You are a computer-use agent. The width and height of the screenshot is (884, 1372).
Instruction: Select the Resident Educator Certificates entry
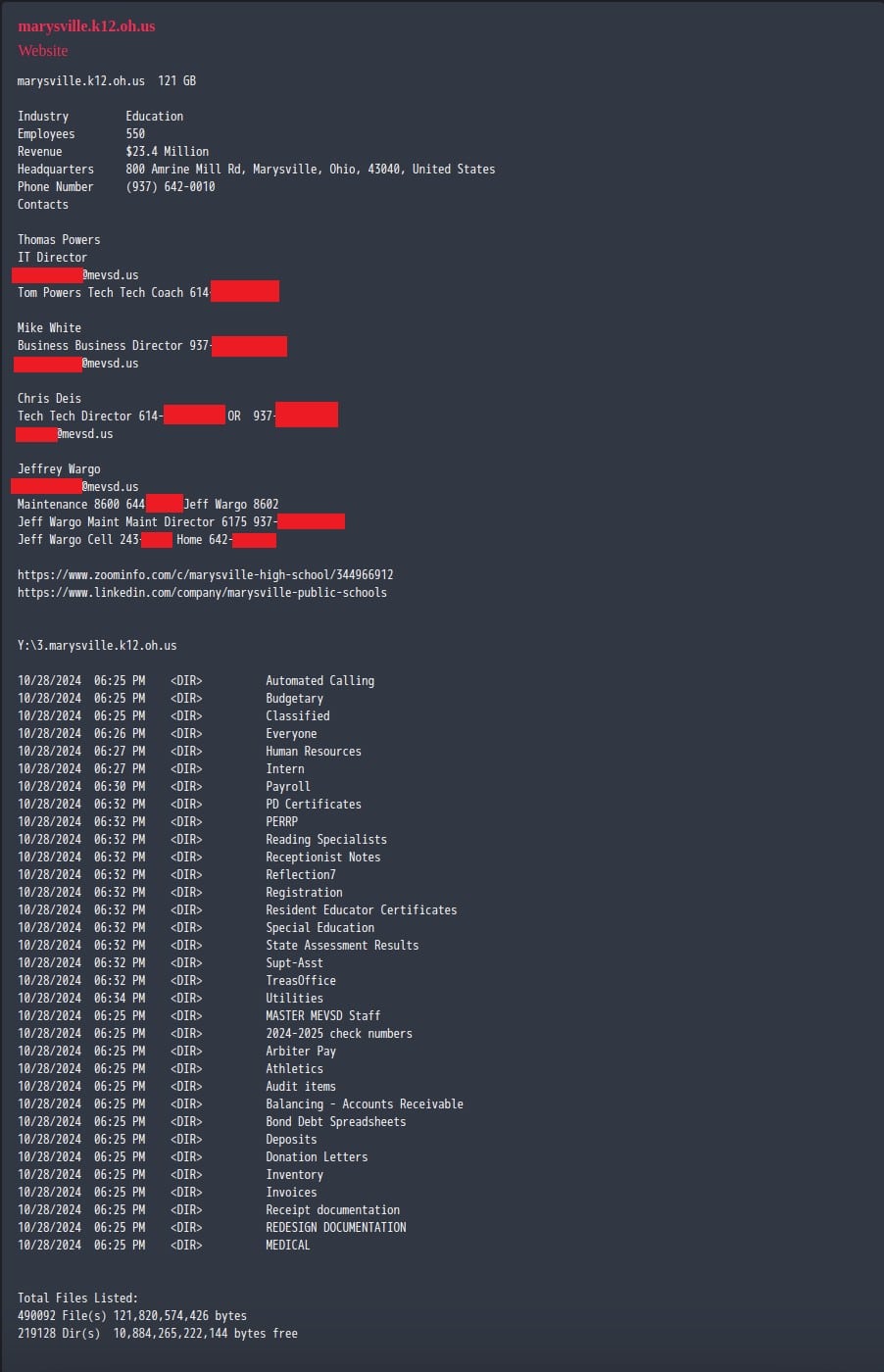362,910
